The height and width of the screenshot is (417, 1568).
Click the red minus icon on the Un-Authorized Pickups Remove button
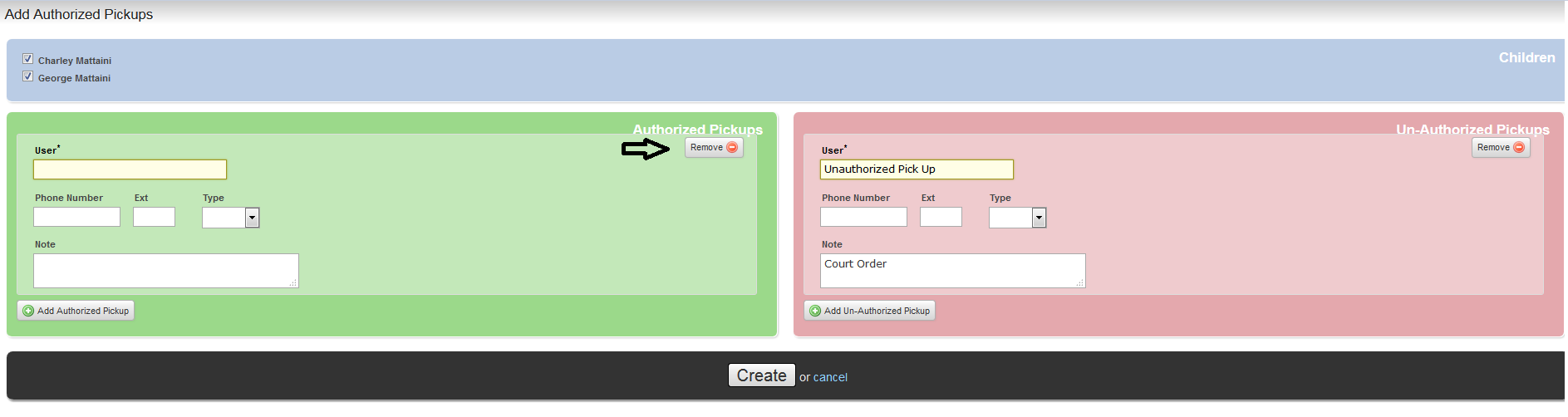(1519, 148)
